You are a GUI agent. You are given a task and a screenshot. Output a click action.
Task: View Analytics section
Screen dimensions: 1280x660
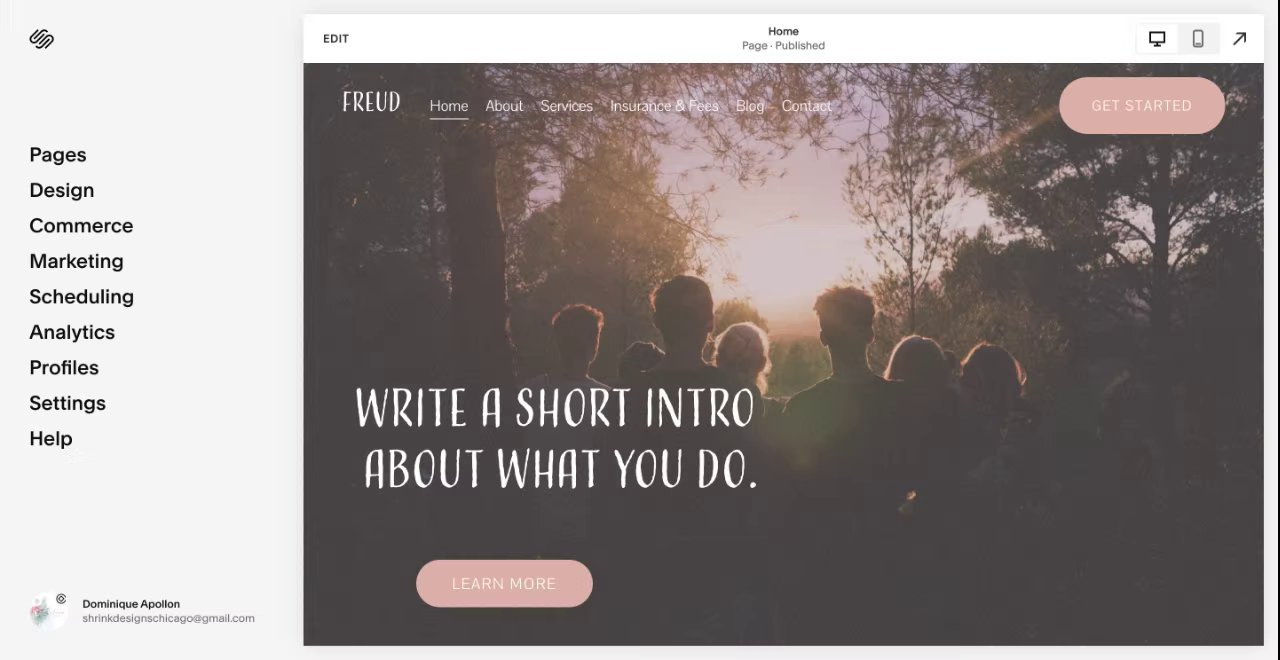click(x=72, y=332)
